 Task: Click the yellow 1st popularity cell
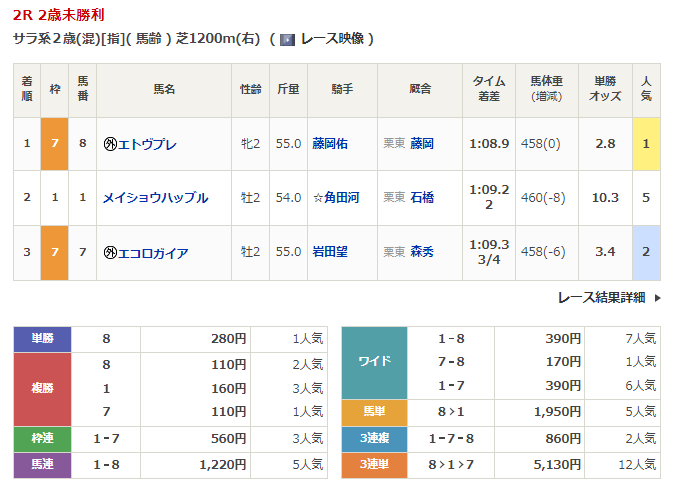646,144
